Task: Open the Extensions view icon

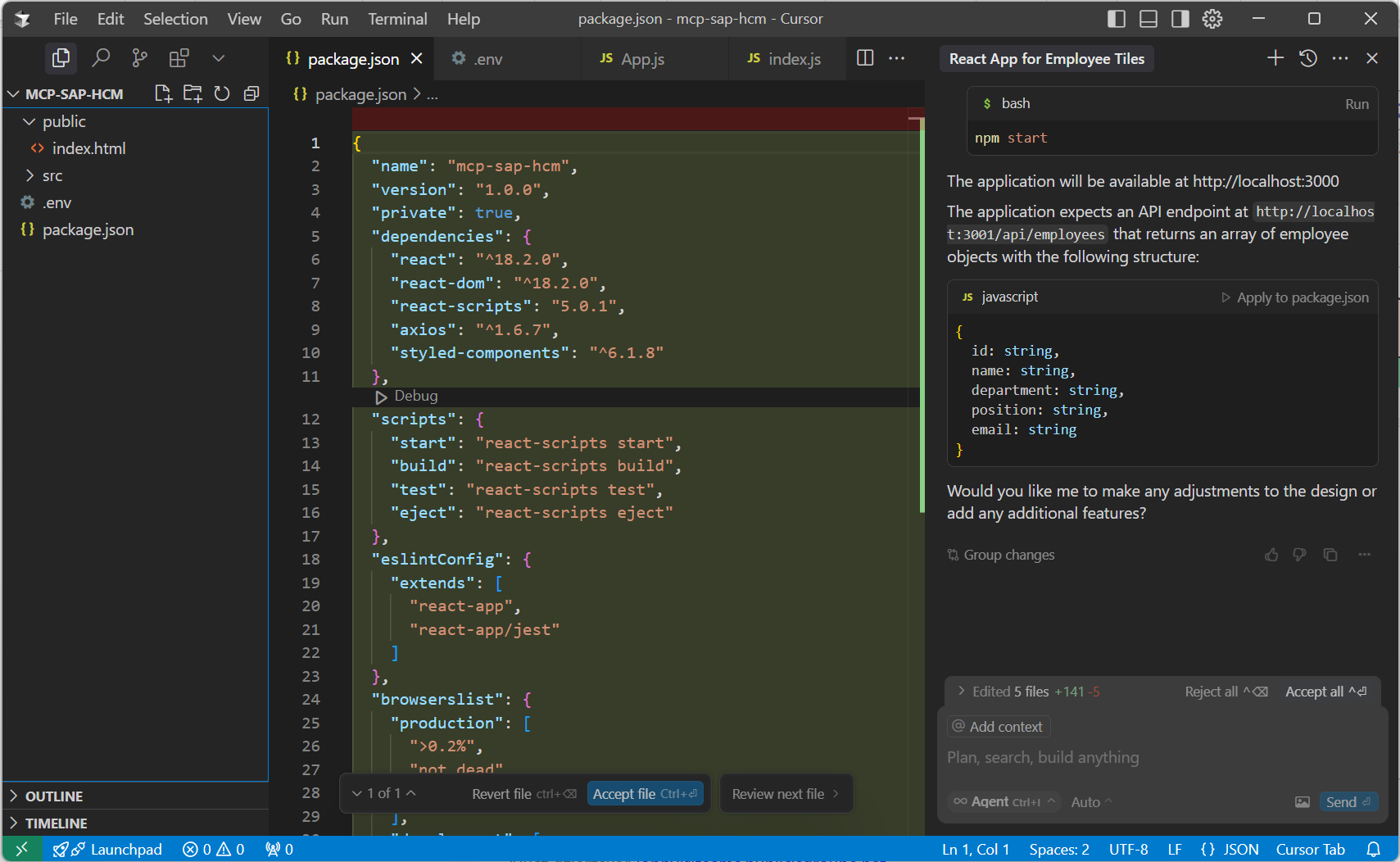Action: [x=179, y=58]
